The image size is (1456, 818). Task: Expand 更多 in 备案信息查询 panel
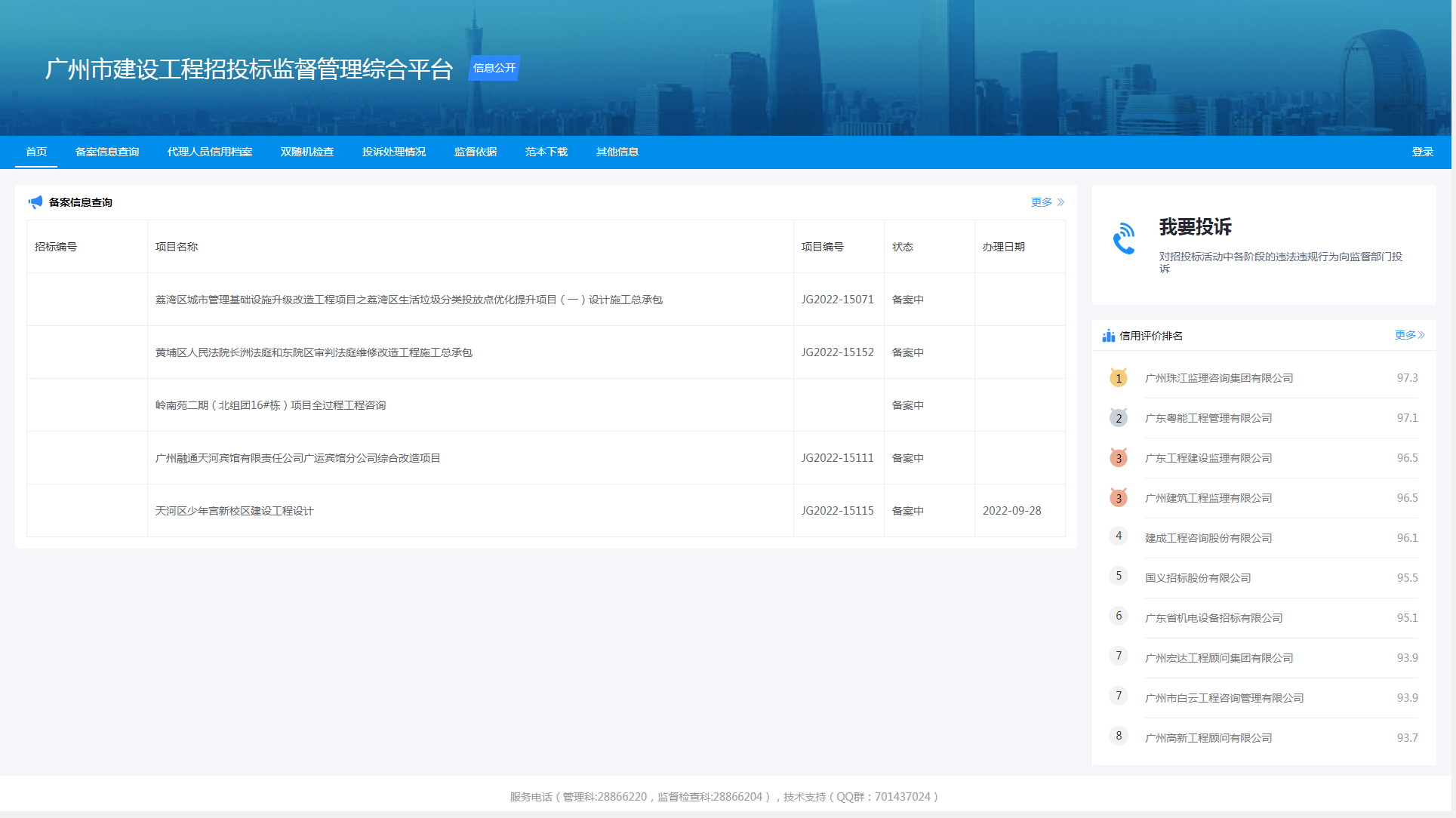tap(1047, 202)
